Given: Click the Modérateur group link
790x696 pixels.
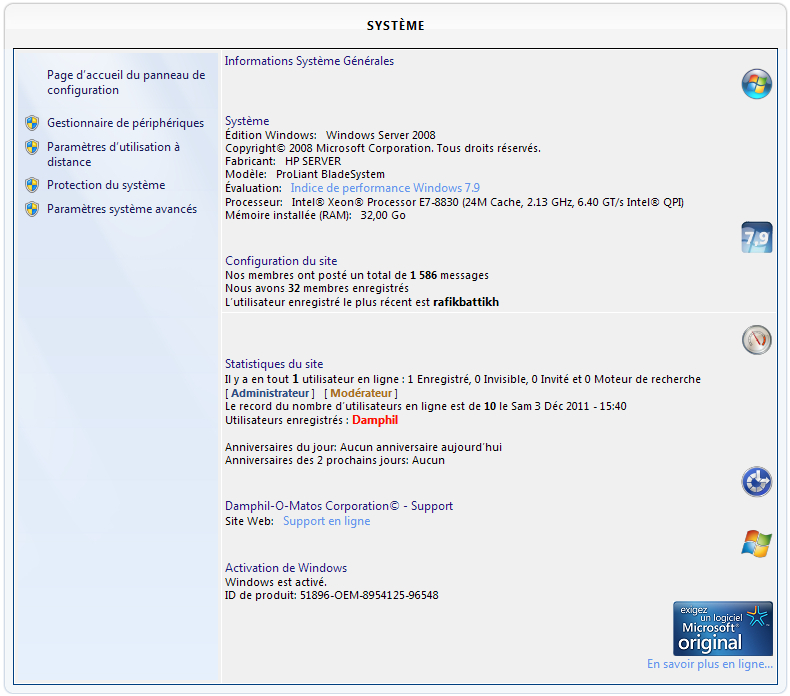Looking at the screenshot, I should (361, 393).
